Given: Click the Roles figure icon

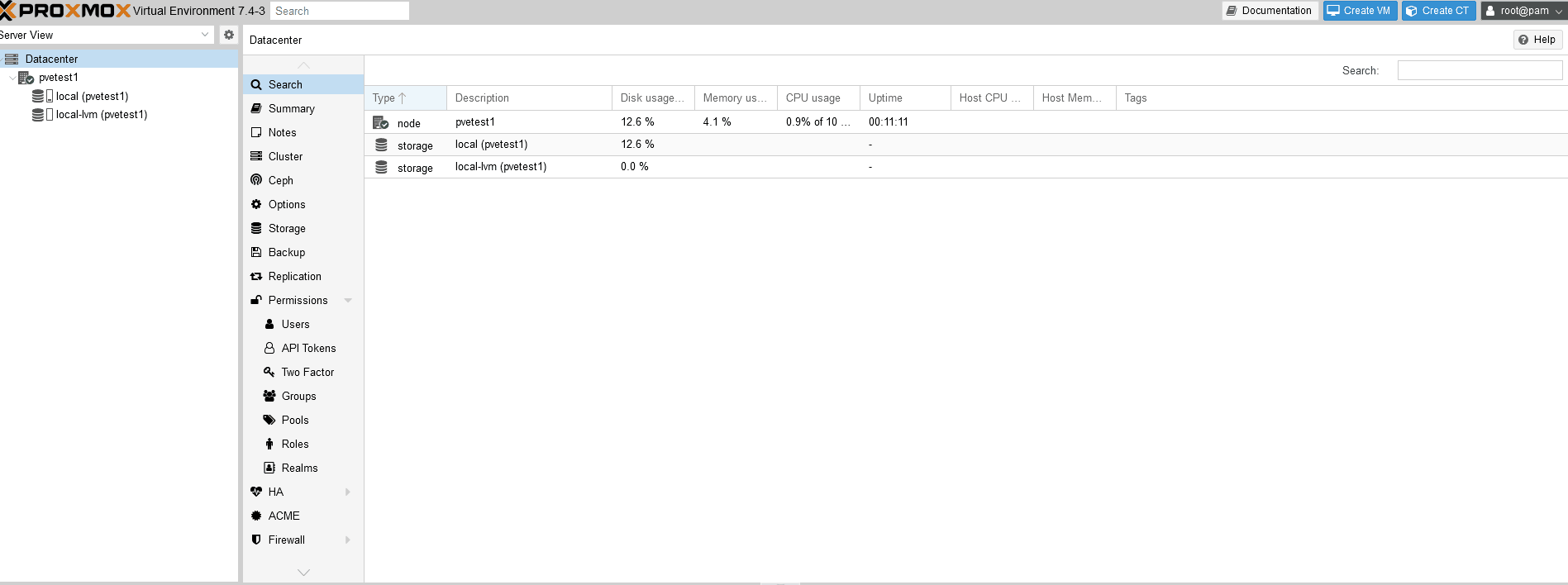Looking at the screenshot, I should 269,444.
